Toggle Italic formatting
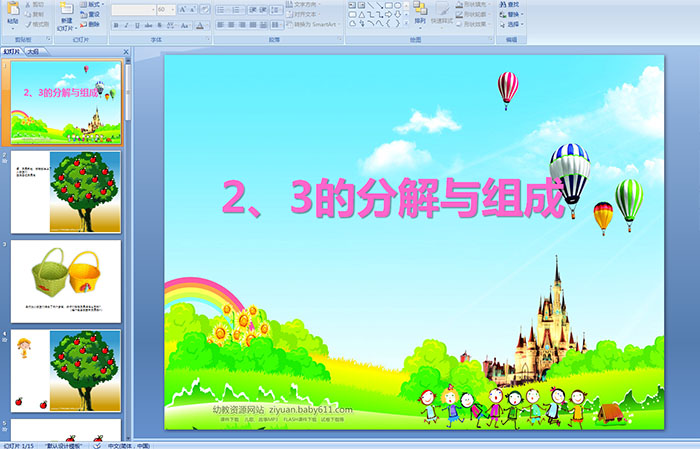 pyautogui.click(x=126, y=25)
